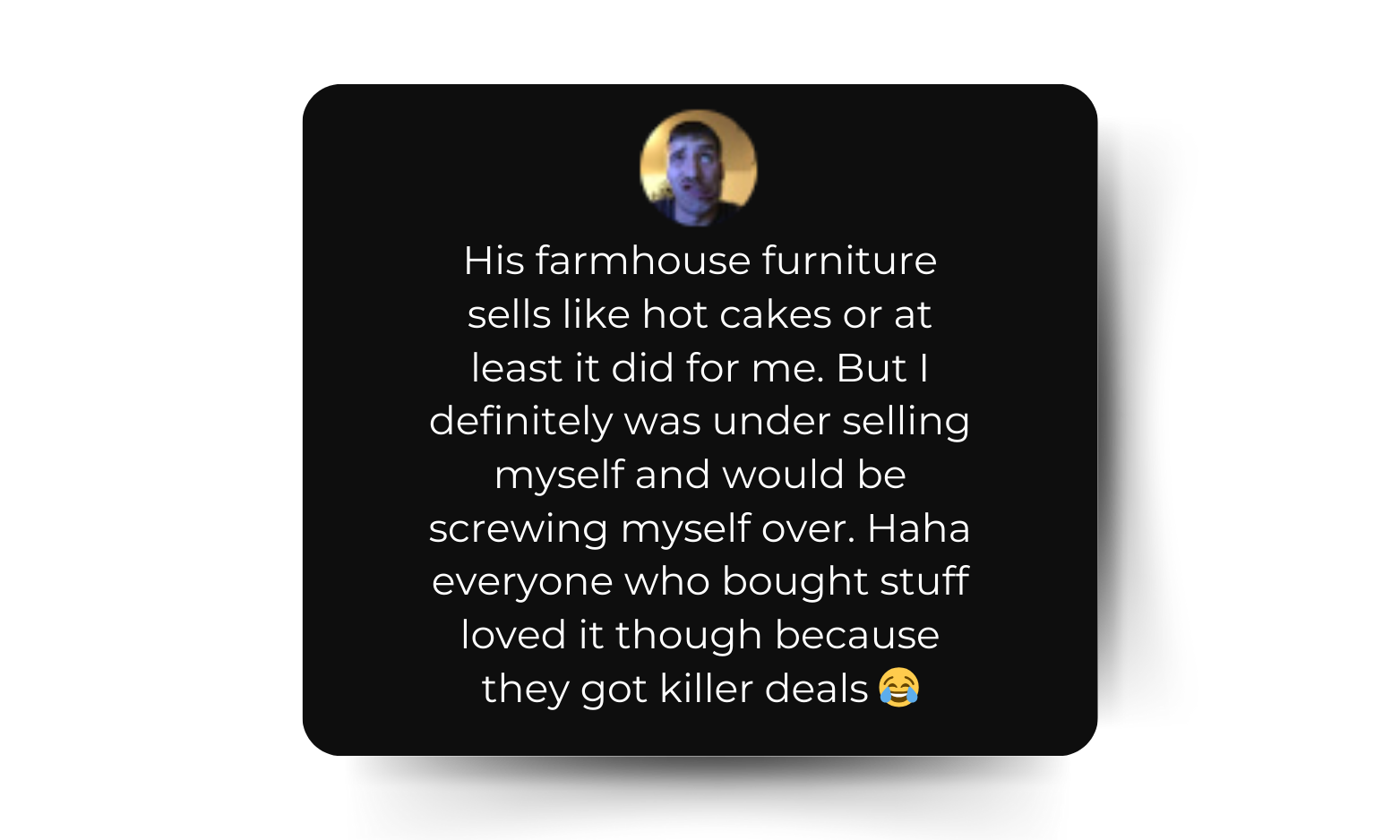Click the word "Haha"
Screen dimensions: 1400x840
(918, 528)
